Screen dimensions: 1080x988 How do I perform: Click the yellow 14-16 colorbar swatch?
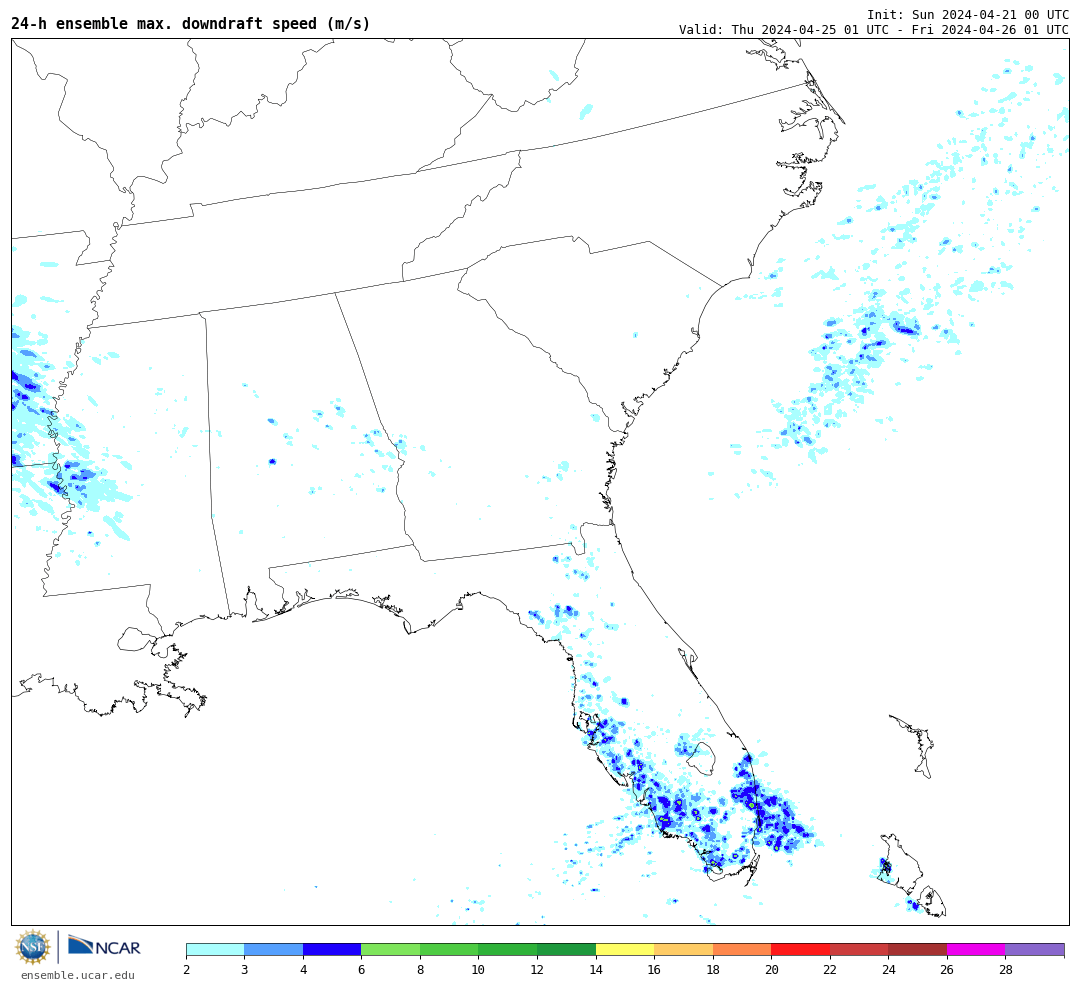click(625, 949)
